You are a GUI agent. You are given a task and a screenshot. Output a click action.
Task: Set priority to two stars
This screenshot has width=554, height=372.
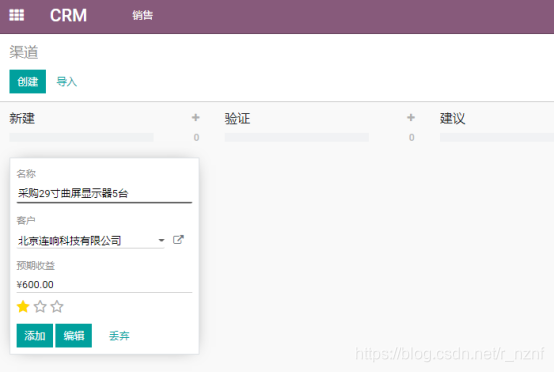pyautogui.click(x=40, y=307)
